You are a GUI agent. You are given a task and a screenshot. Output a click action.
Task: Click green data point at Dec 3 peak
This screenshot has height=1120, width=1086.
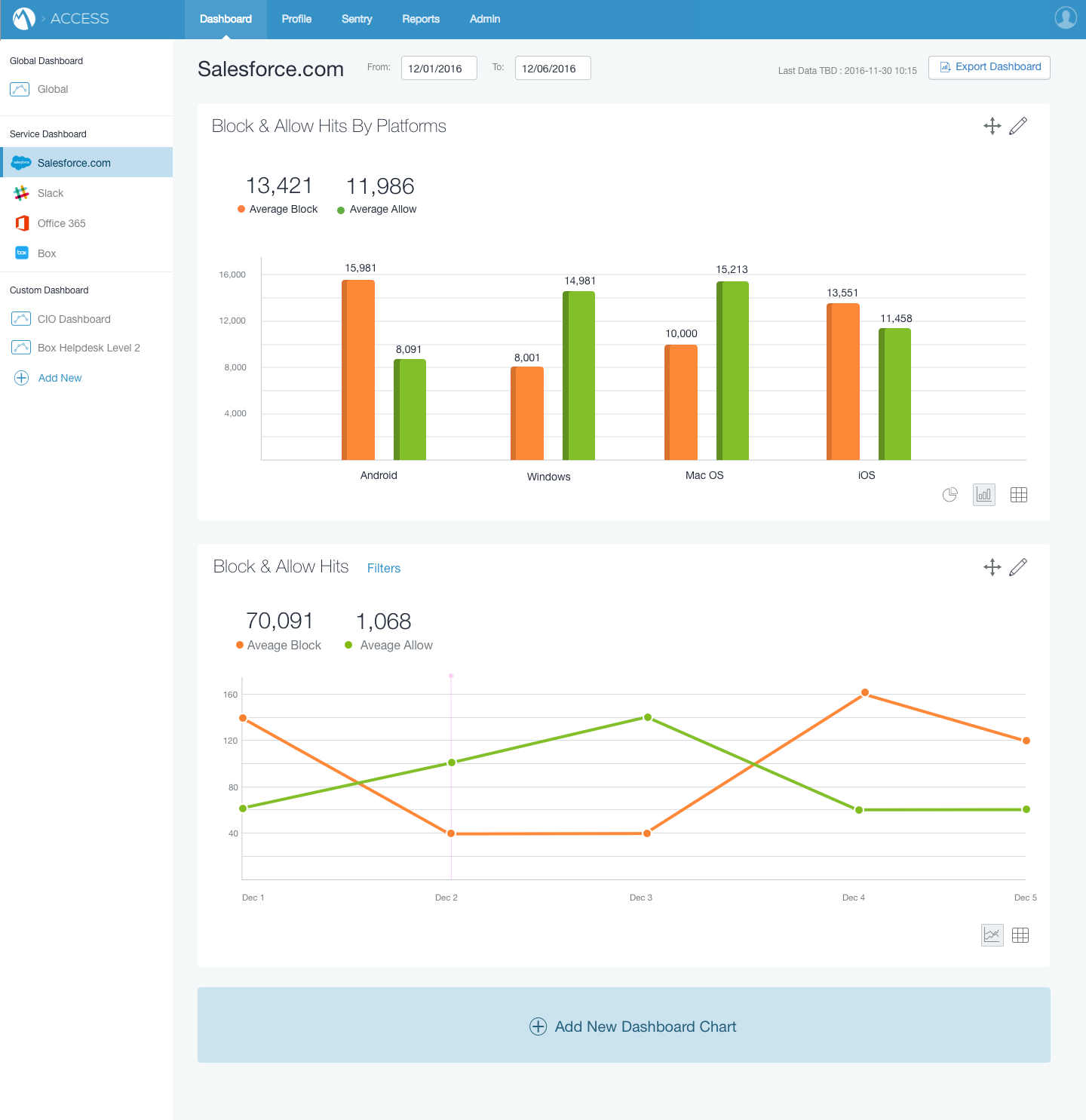648,717
